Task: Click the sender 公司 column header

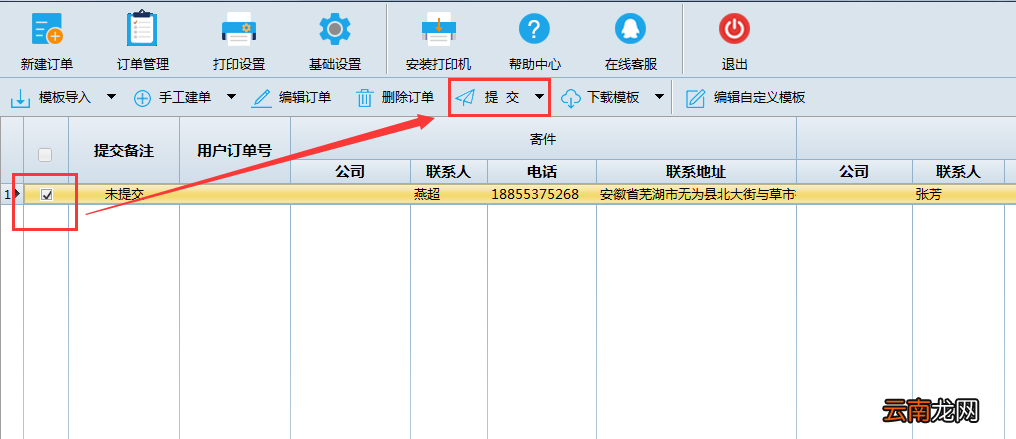Action: (350, 172)
